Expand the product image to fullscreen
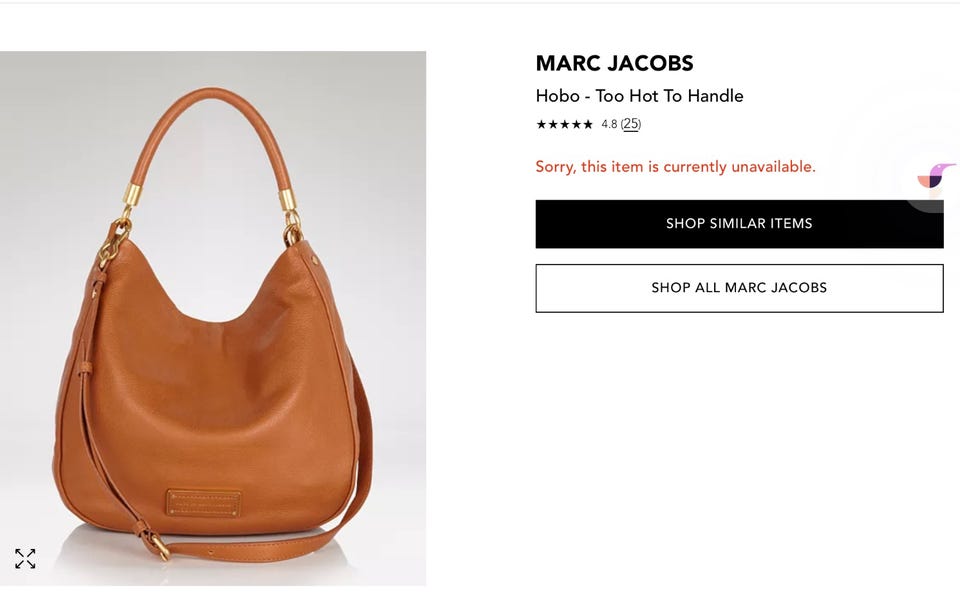Viewport: 960px width, 594px height. (x=25, y=558)
